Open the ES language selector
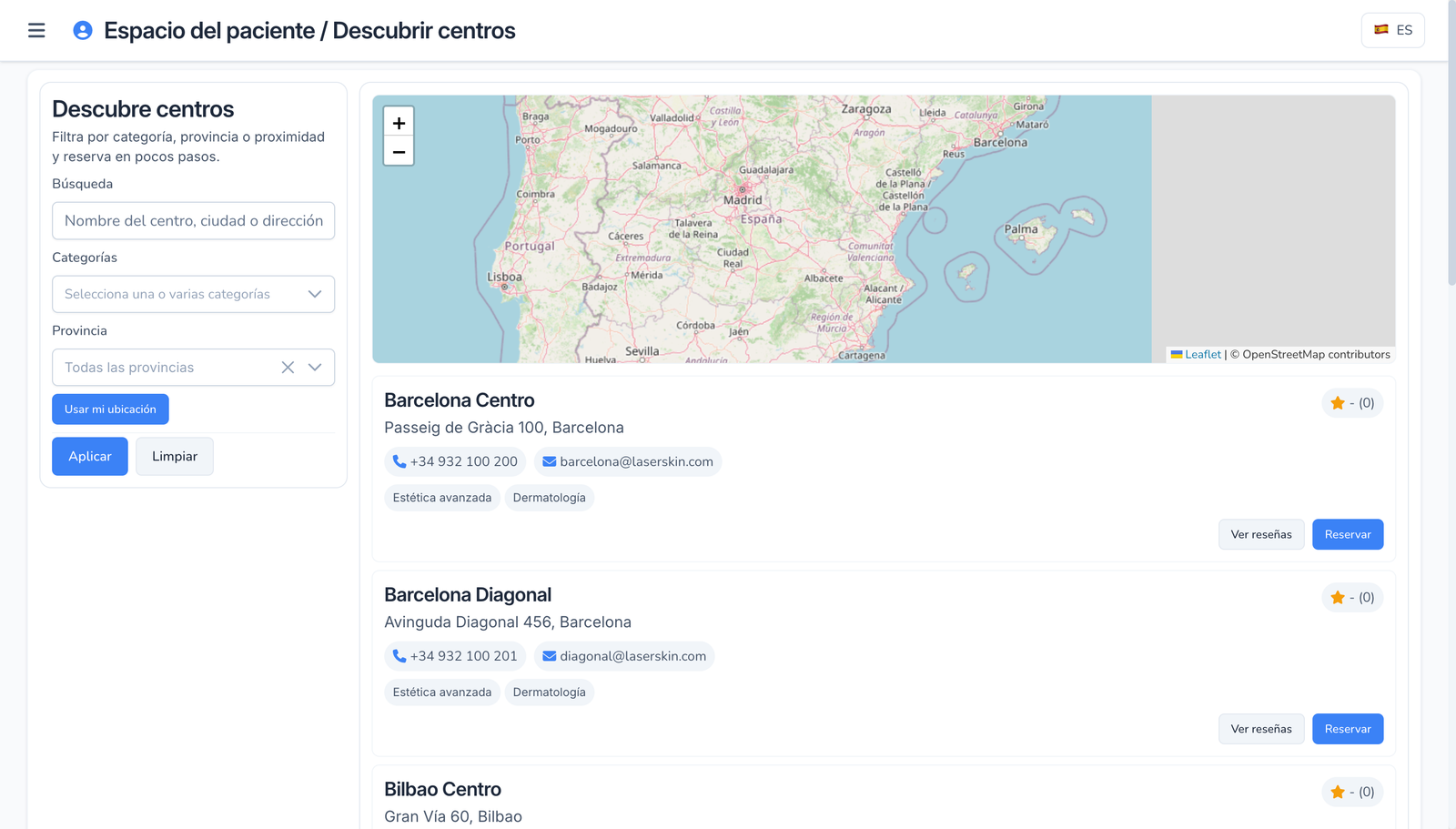Image resolution: width=1456 pixels, height=829 pixels. [1393, 30]
